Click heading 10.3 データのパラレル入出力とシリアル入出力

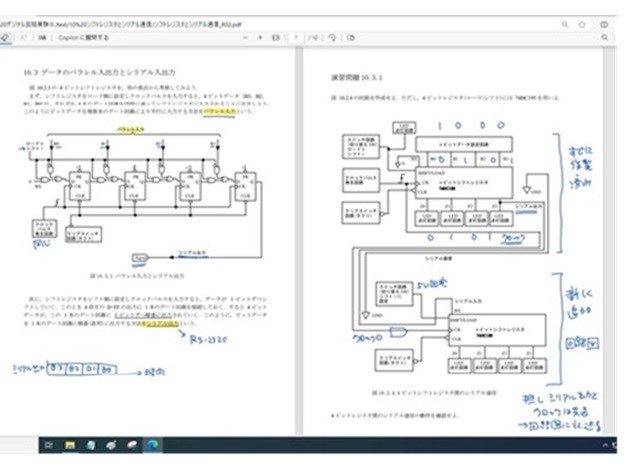99,72
